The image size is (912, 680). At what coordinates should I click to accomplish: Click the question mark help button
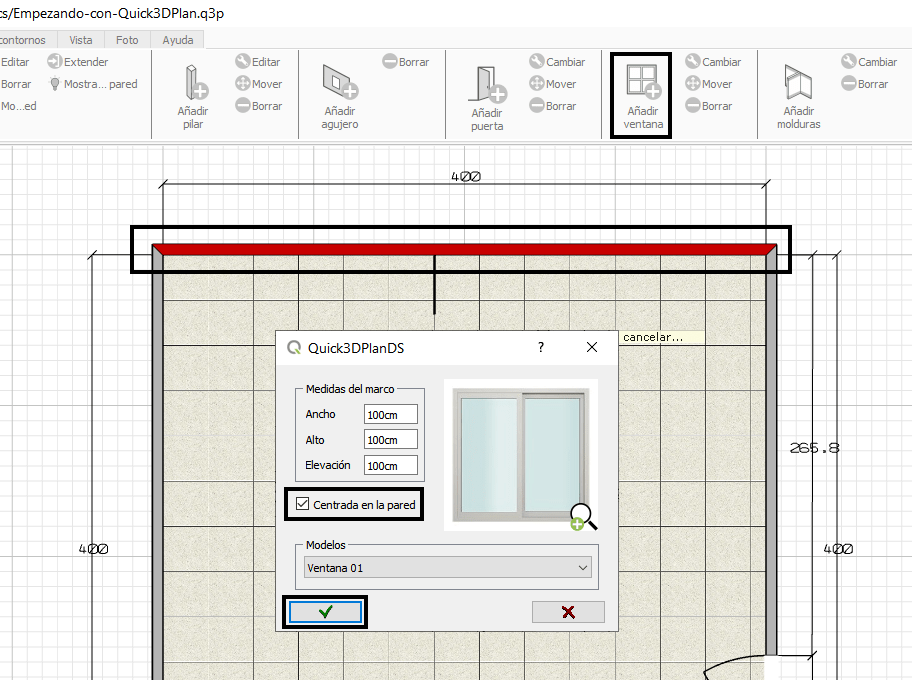click(x=541, y=347)
